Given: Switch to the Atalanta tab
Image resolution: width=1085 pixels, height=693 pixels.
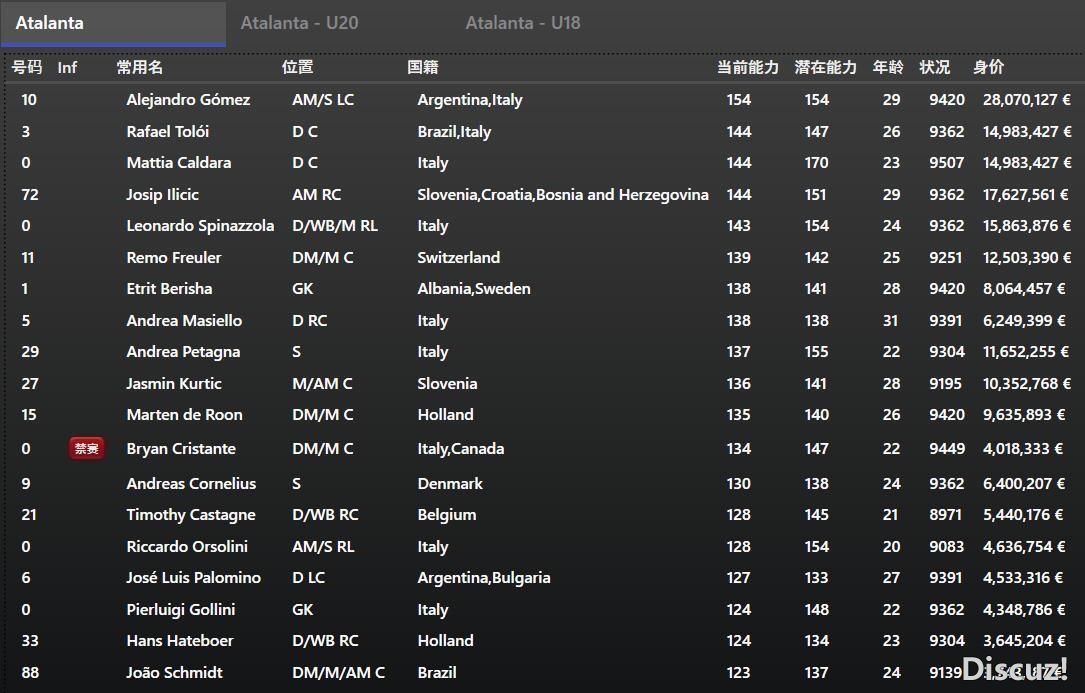Looking at the screenshot, I should point(113,24).
